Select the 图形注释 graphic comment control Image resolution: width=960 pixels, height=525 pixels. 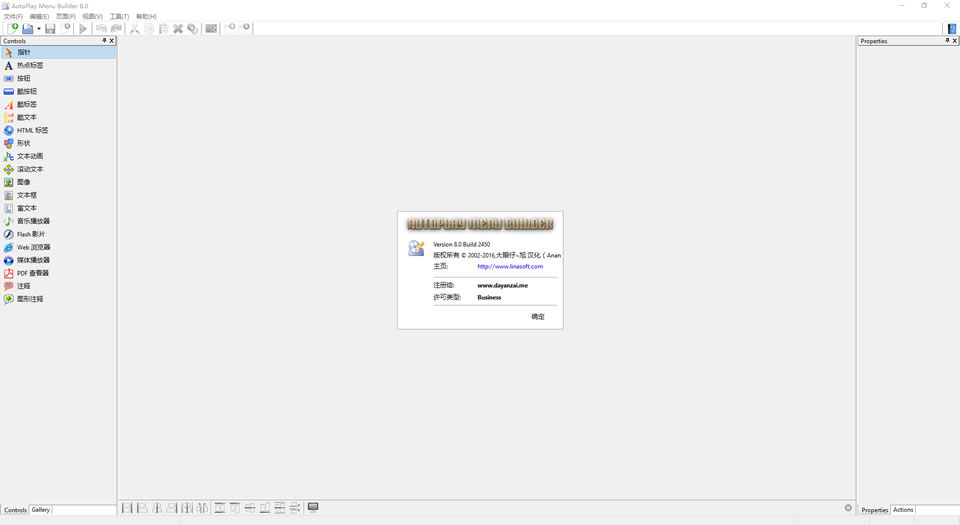pos(58,299)
